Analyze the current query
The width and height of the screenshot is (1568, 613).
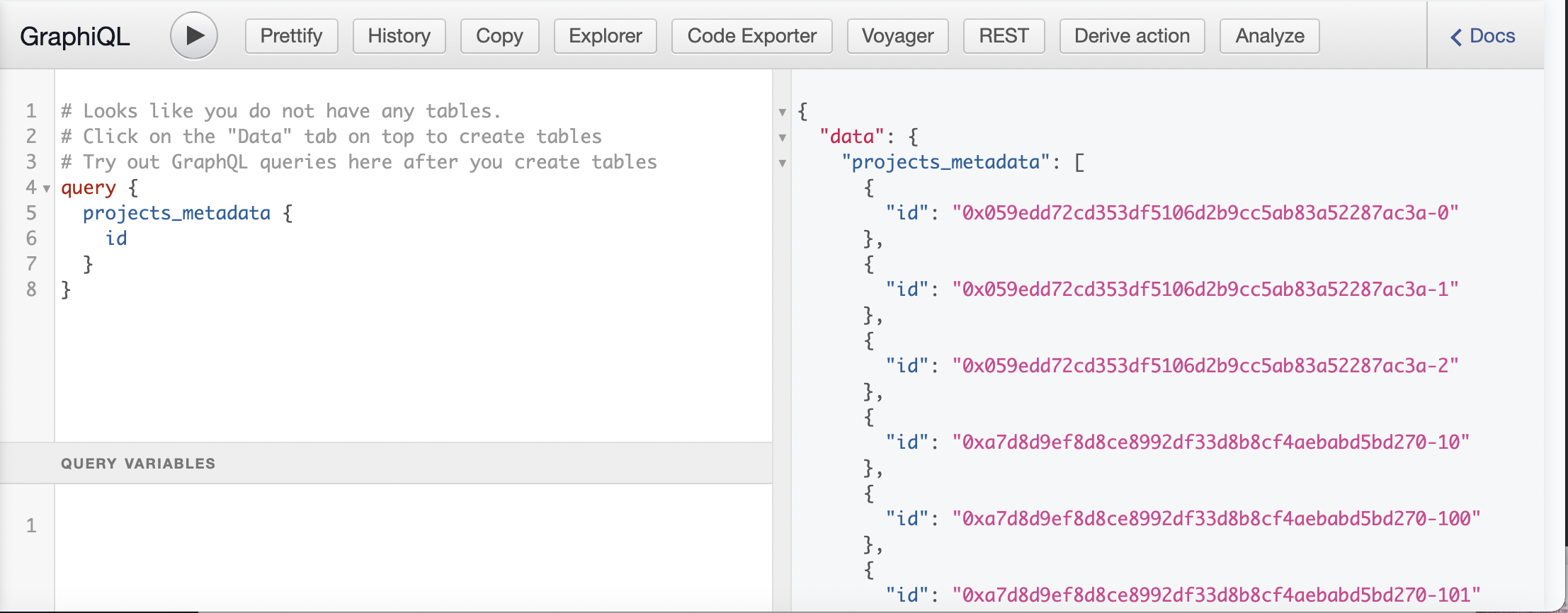click(x=1270, y=36)
